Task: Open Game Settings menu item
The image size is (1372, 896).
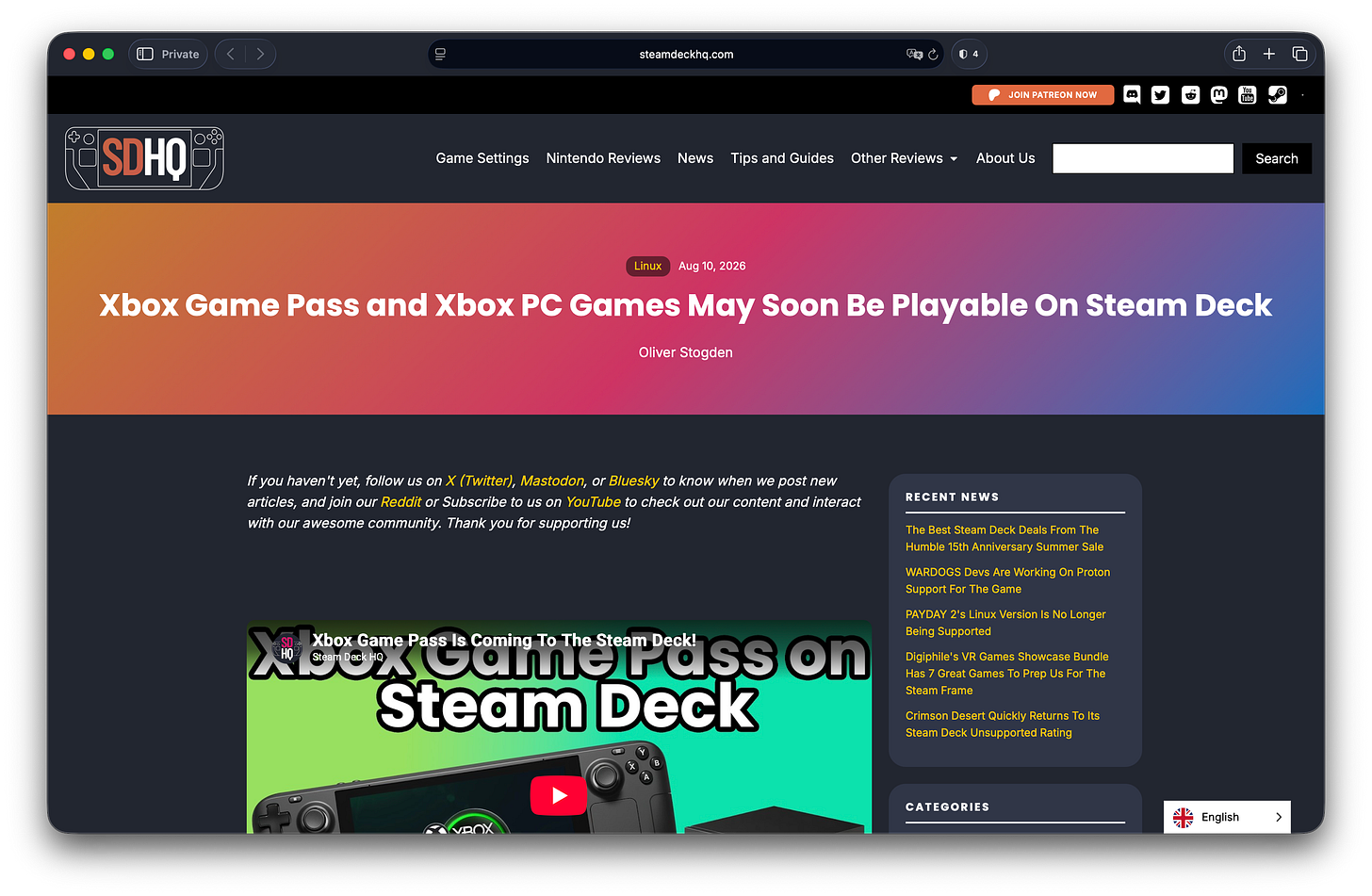Action: (x=482, y=158)
